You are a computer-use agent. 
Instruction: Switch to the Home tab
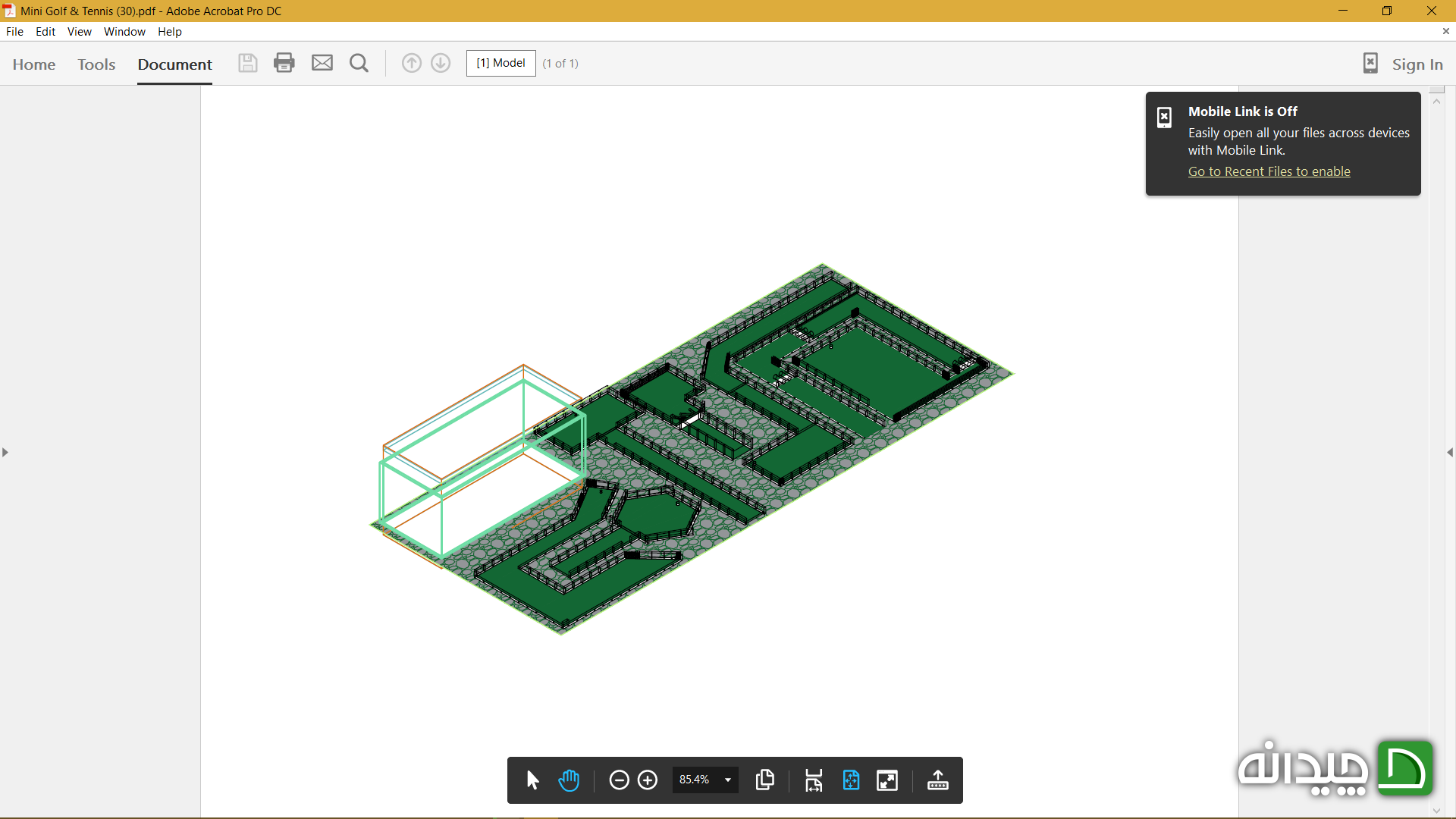point(34,64)
